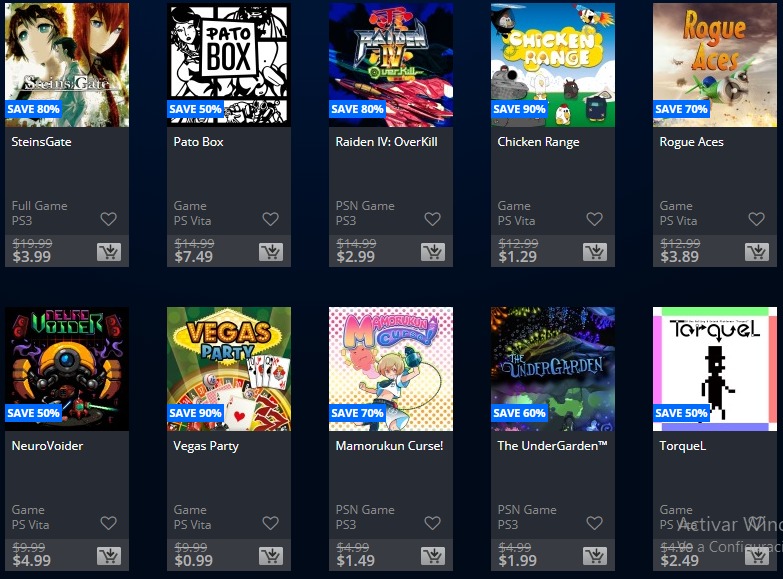The width and height of the screenshot is (783, 579).
Task: Wishlist Vegas Party with heart icon
Action: (270, 523)
